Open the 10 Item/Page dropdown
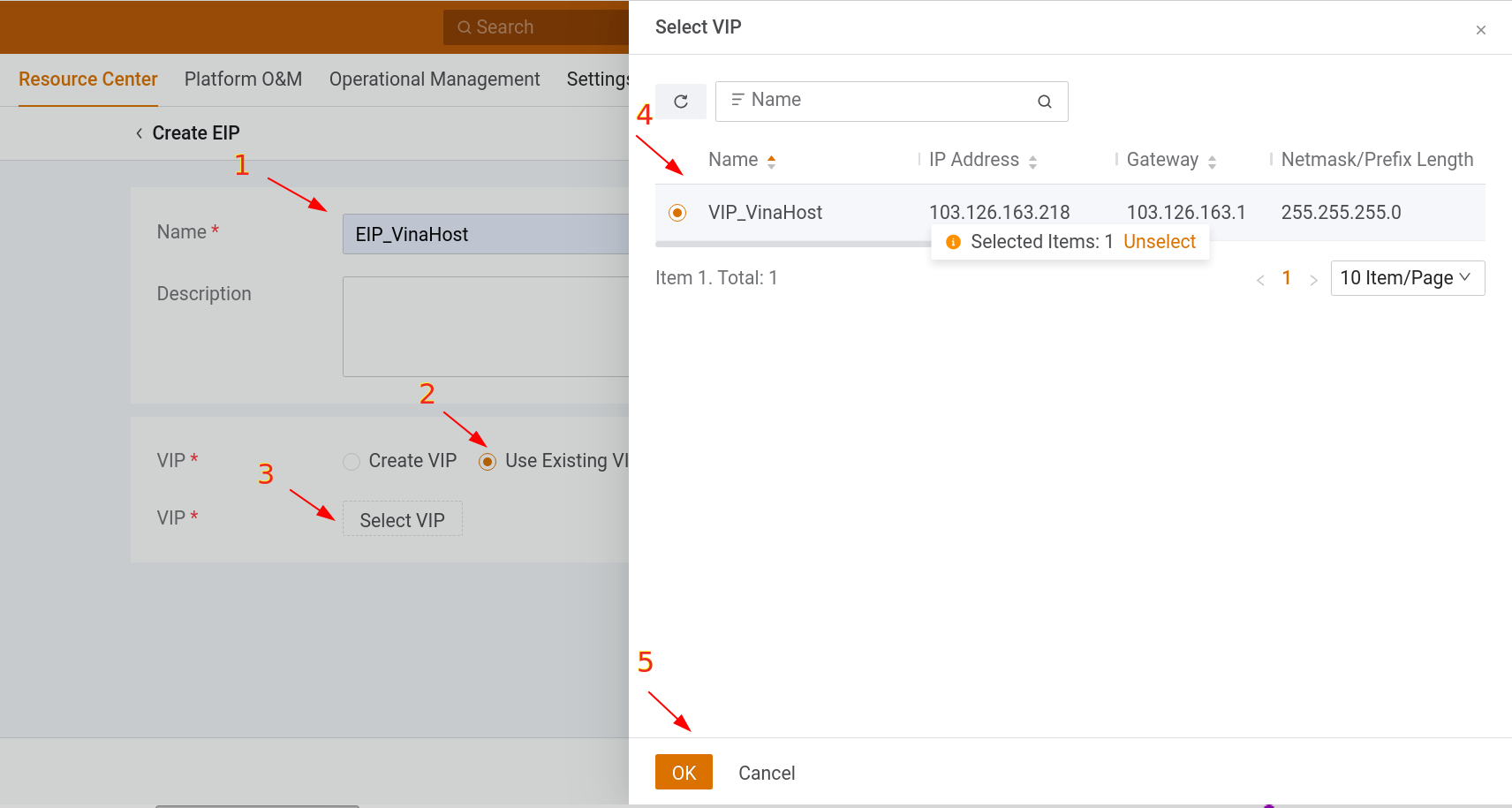 tap(1407, 278)
